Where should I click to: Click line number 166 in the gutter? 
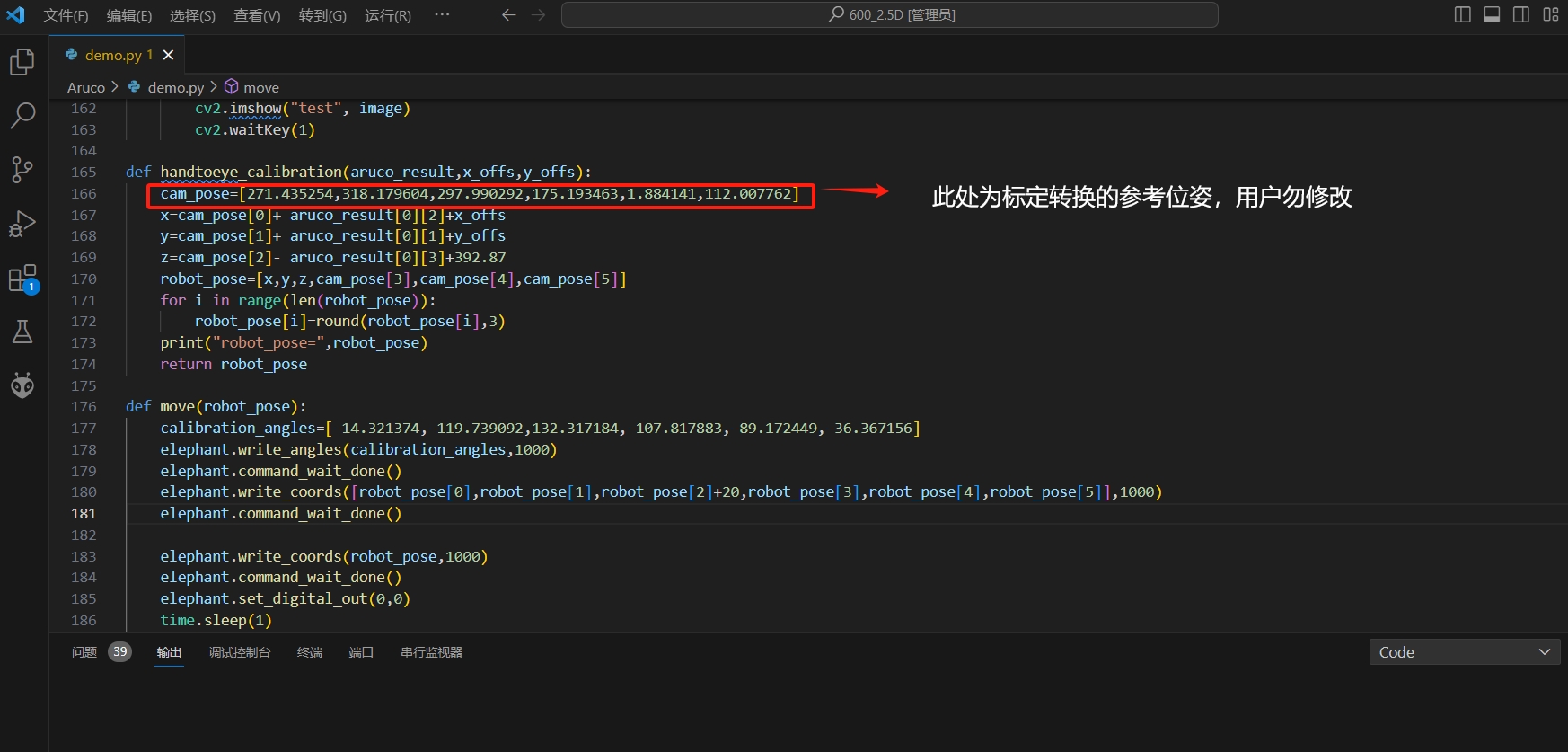(x=84, y=194)
